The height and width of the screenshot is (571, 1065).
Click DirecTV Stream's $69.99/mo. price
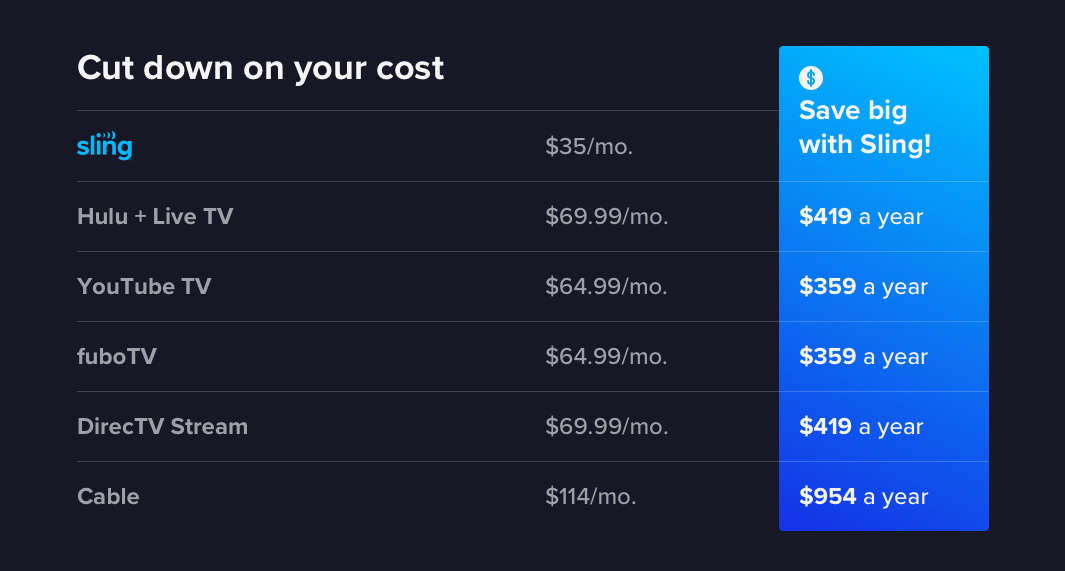(x=607, y=426)
